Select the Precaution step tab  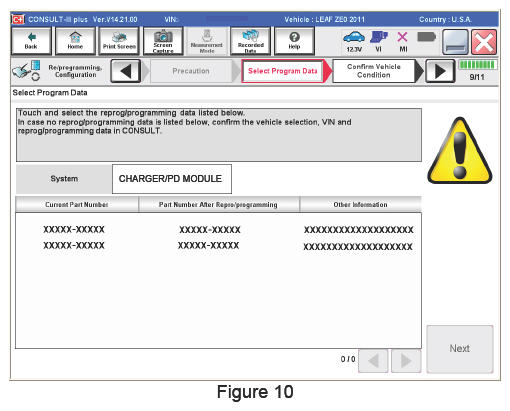[191, 71]
